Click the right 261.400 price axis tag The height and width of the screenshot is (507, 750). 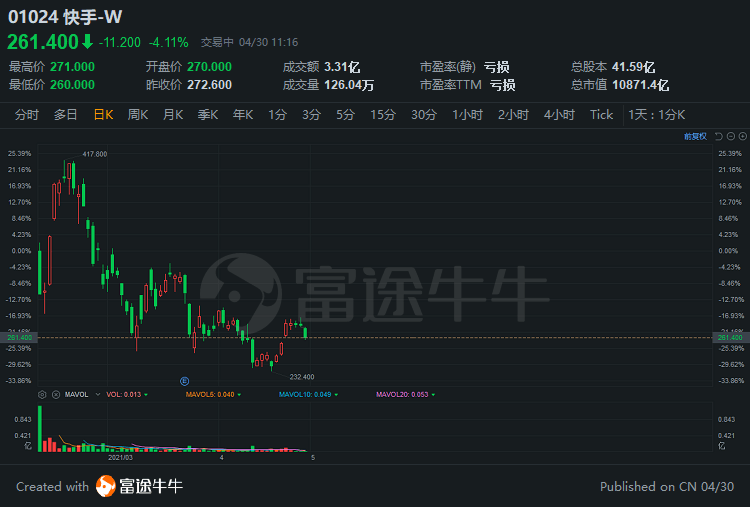[x=731, y=338]
